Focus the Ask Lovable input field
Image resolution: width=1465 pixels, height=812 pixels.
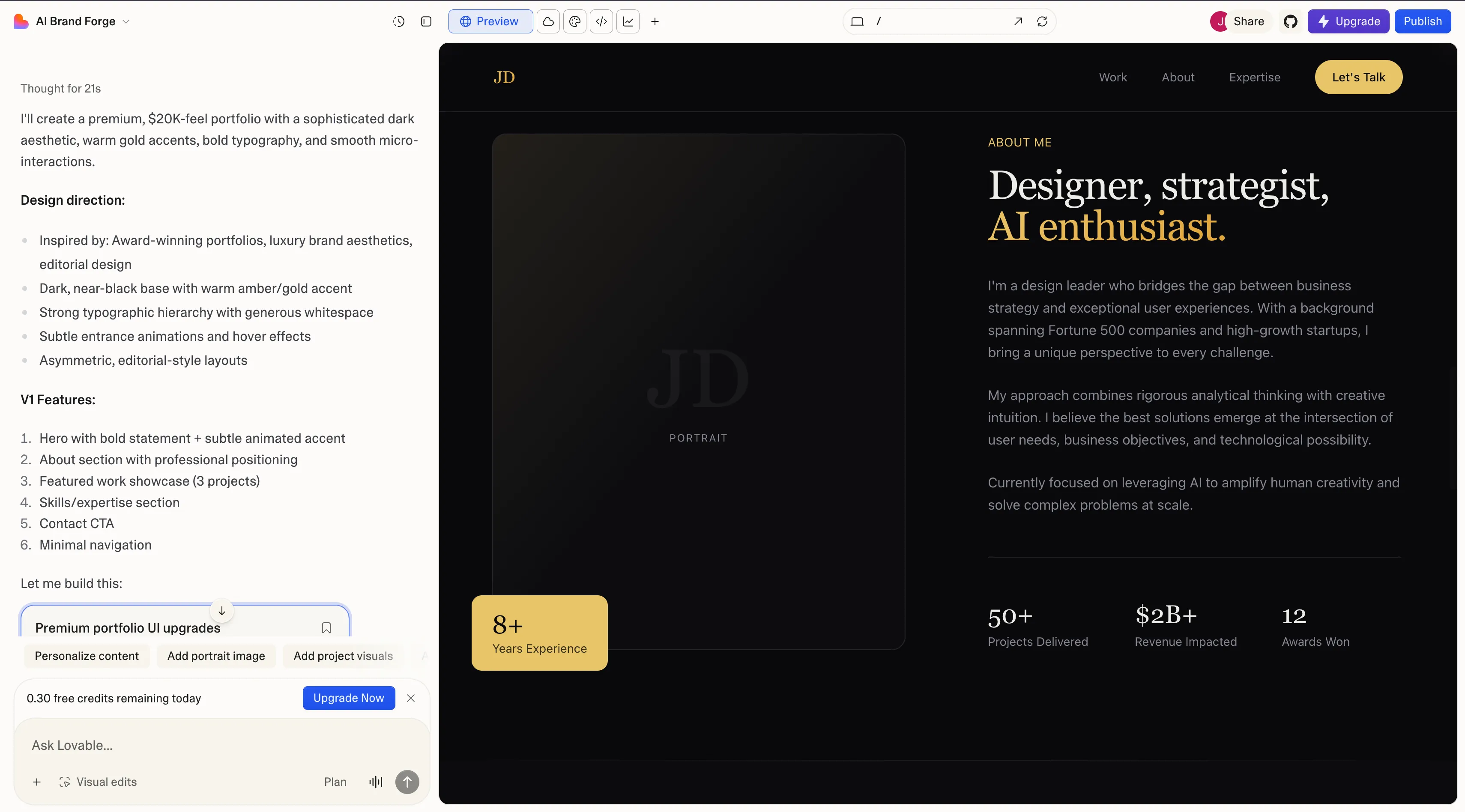222,745
